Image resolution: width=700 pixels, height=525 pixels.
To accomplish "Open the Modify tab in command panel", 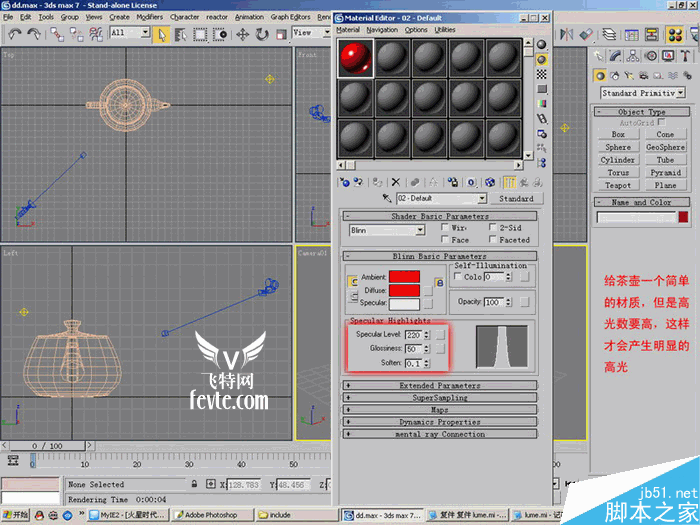I will (x=616, y=56).
